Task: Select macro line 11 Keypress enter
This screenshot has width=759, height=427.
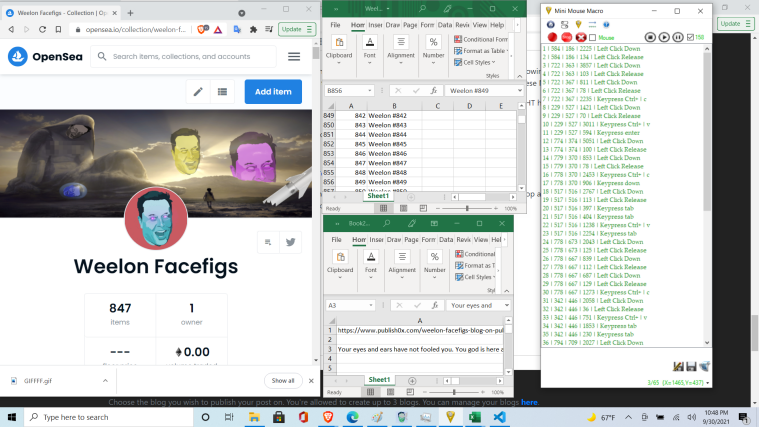Action: (591, 133)
